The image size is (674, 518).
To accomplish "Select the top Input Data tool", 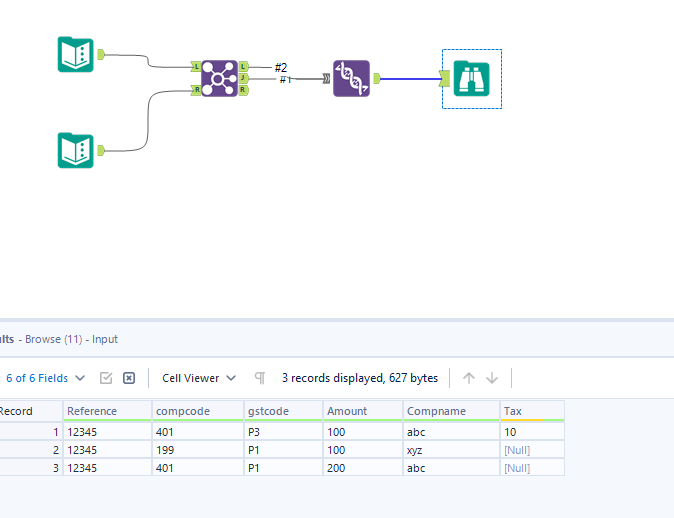I will (75, 54).
